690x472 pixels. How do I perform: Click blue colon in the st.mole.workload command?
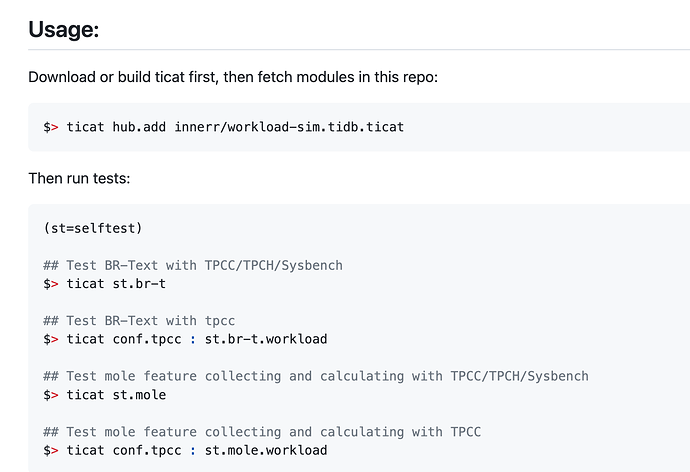pyautogui.click(x=193, y=451)
